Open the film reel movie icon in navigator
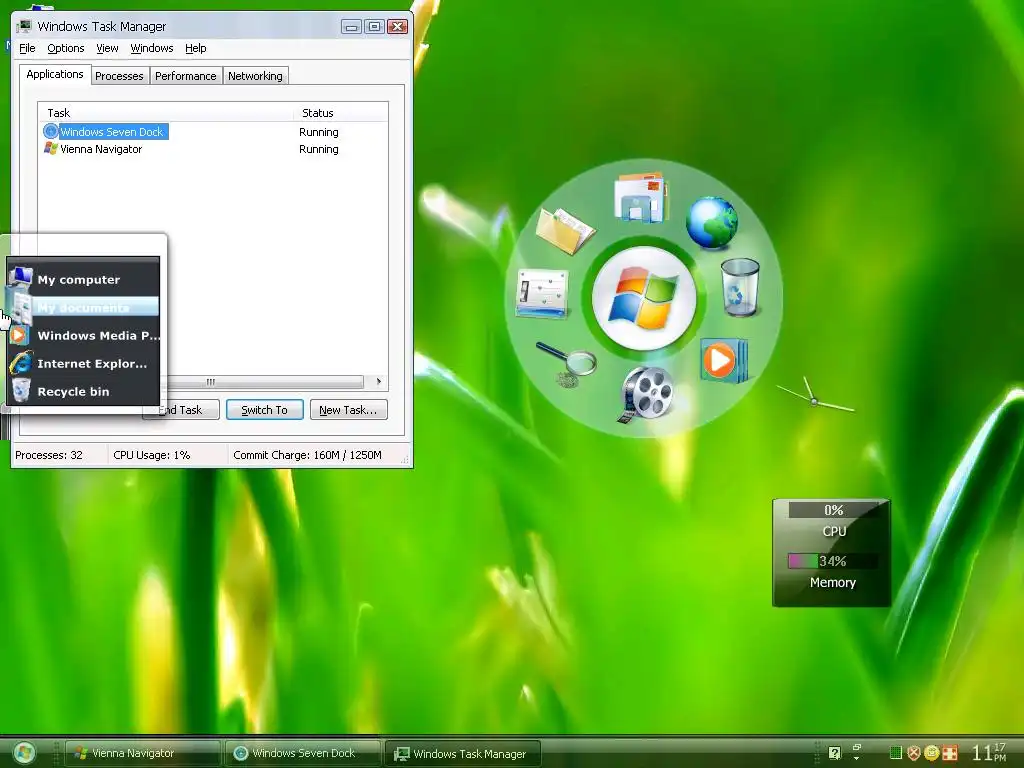This screenshot has width=1024, height=768. point(646,394)
